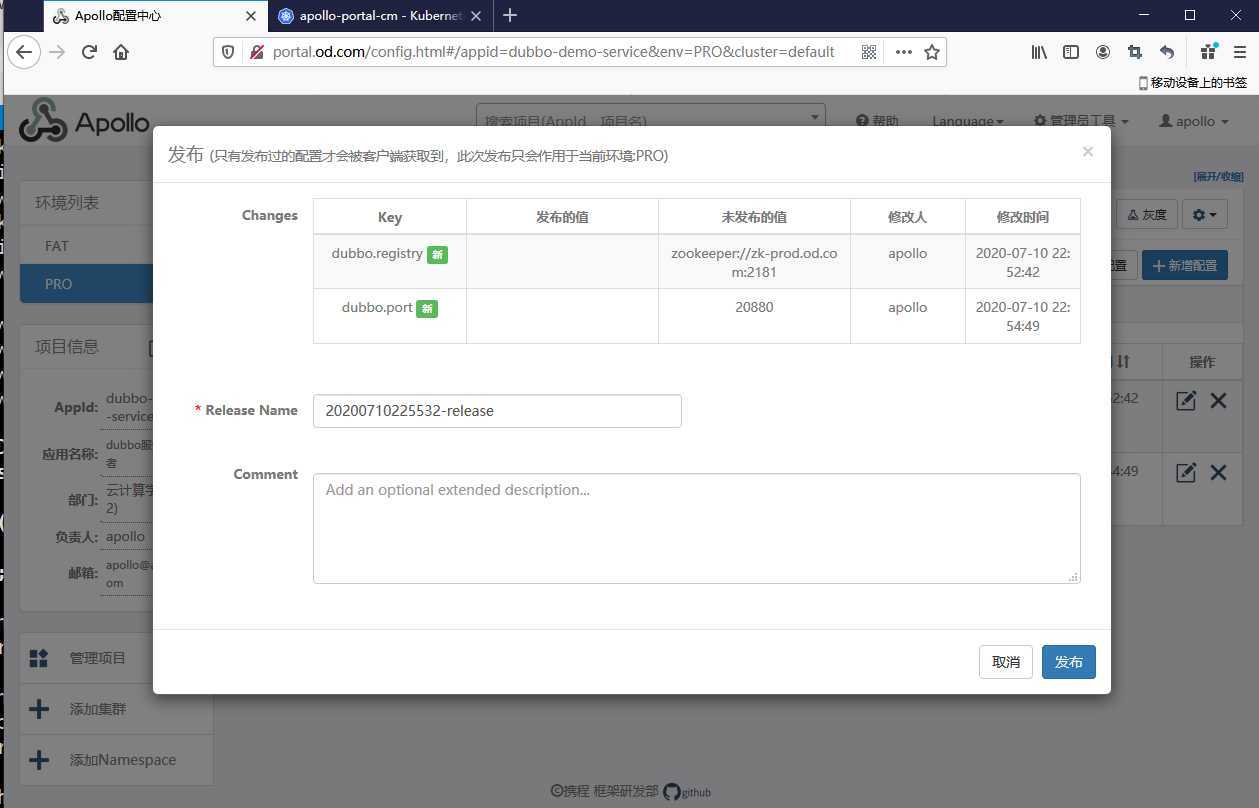Open the gear settings dropdown in namespace panel

(x=1204, y=214)
